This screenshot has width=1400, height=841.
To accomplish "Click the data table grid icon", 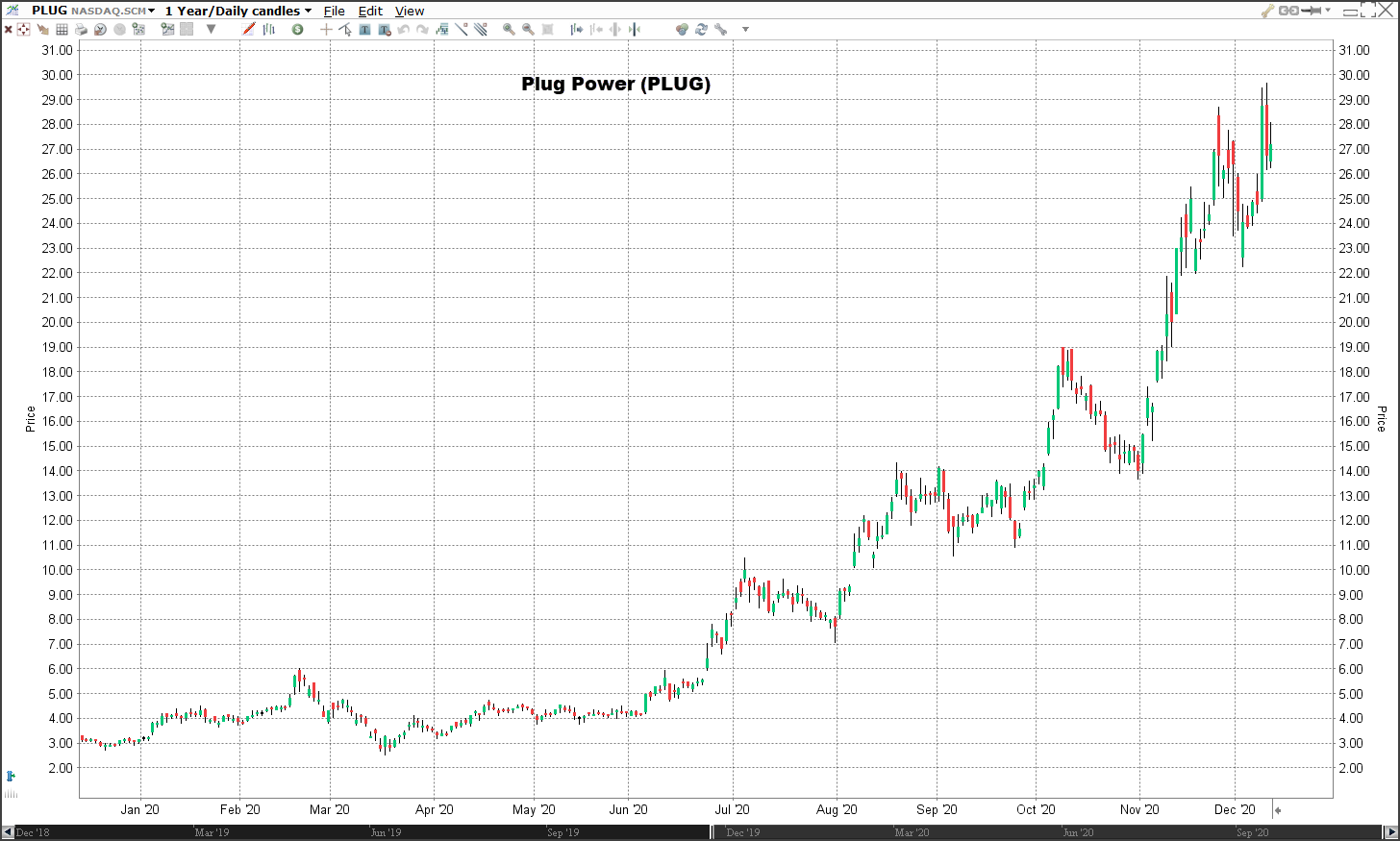I will [62, 30].
